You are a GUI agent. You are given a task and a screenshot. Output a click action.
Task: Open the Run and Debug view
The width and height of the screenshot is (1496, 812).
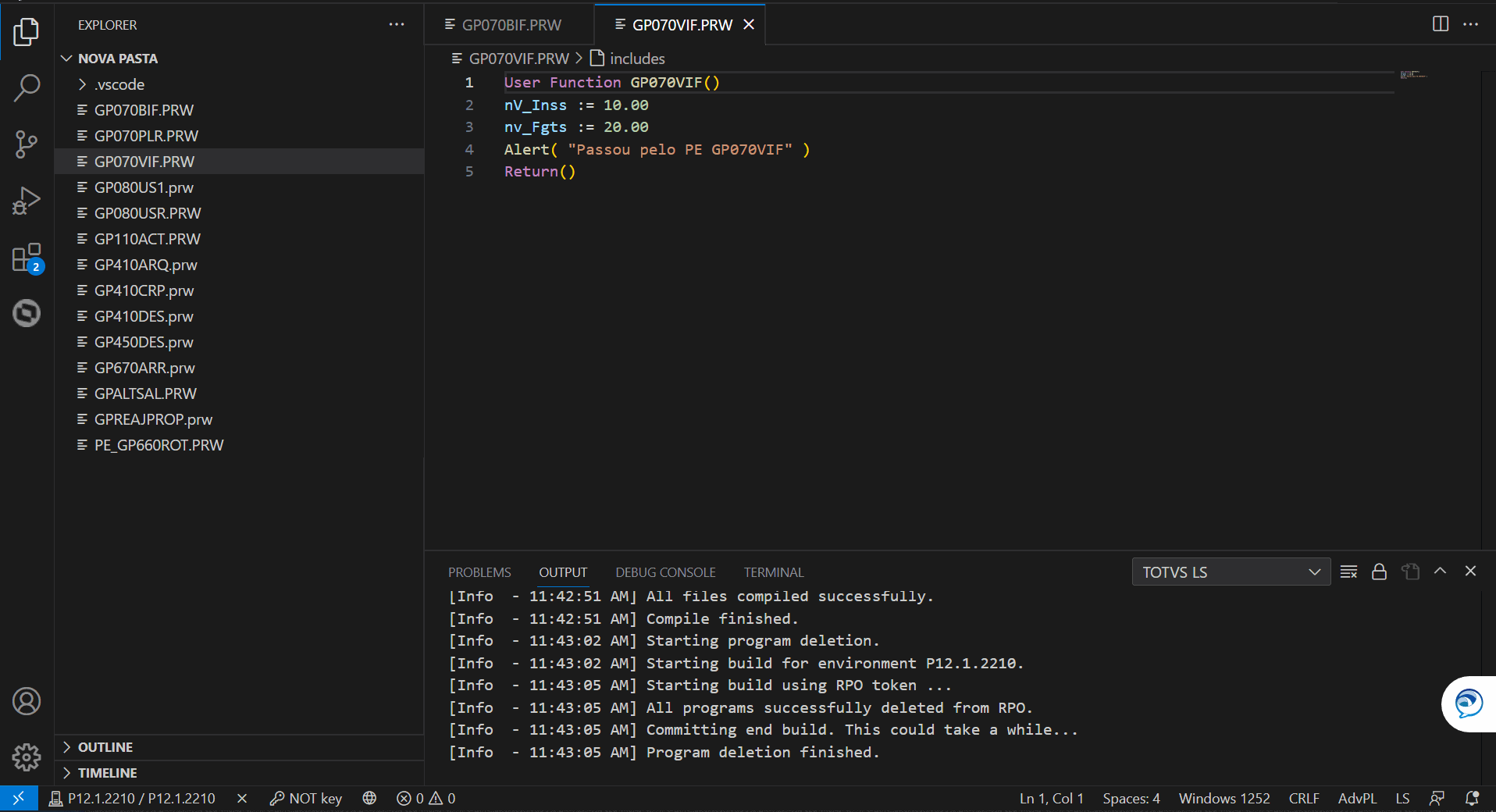27,201
